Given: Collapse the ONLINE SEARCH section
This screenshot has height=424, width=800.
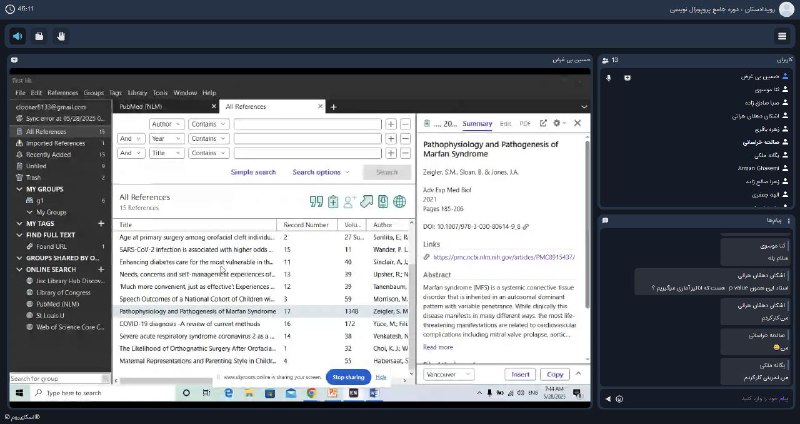Looking at the screenshot, I should (x=19, y=269).
